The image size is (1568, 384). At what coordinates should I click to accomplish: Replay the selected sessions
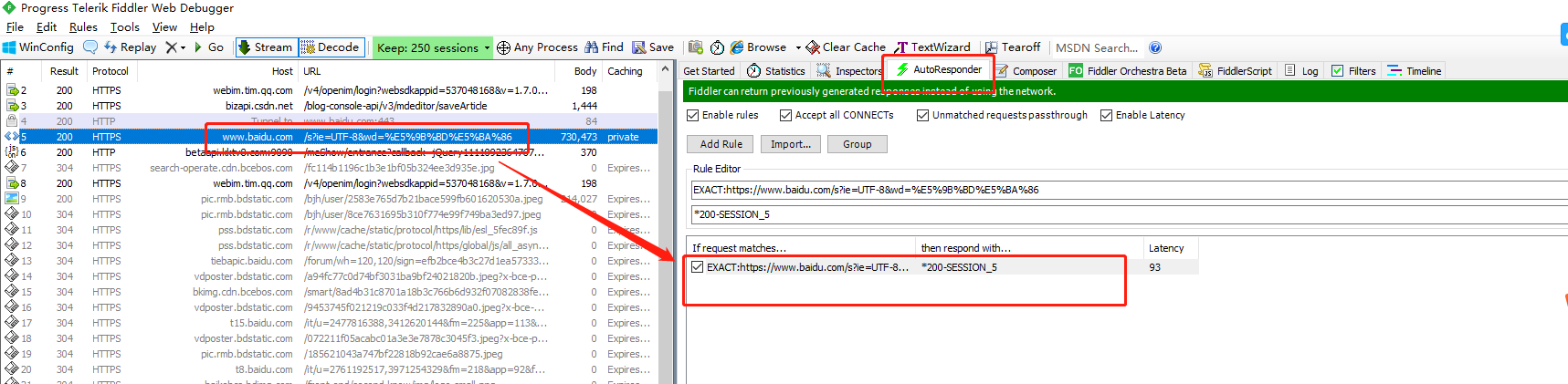(x=130, y=47)
